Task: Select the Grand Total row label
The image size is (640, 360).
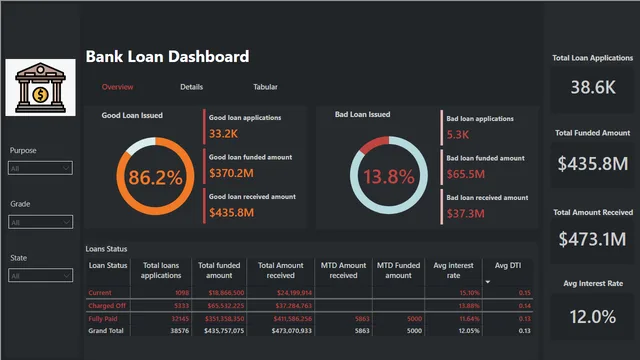Action: click(x=106, y=331)
